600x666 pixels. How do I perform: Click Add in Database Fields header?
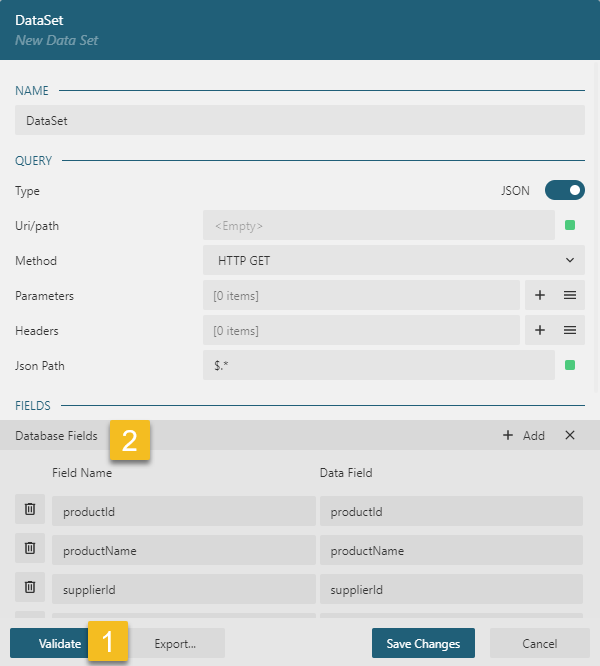524,435
